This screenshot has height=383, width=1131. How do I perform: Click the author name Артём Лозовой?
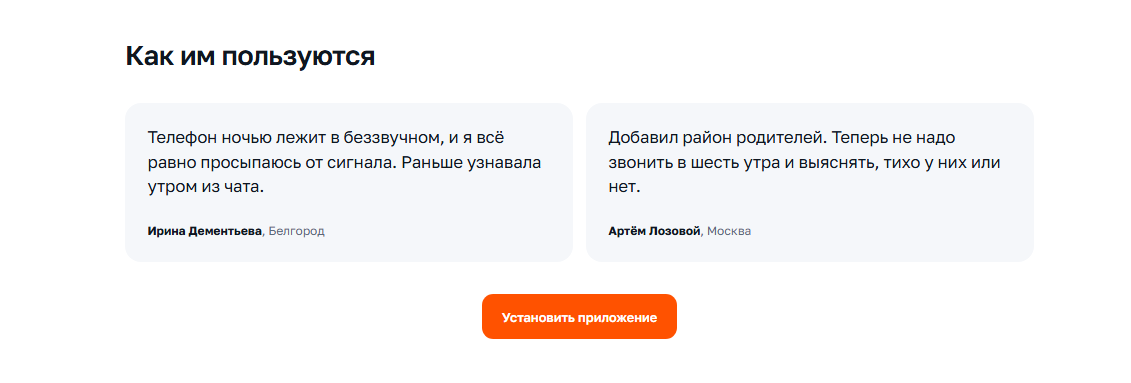[x=654, y=232]
